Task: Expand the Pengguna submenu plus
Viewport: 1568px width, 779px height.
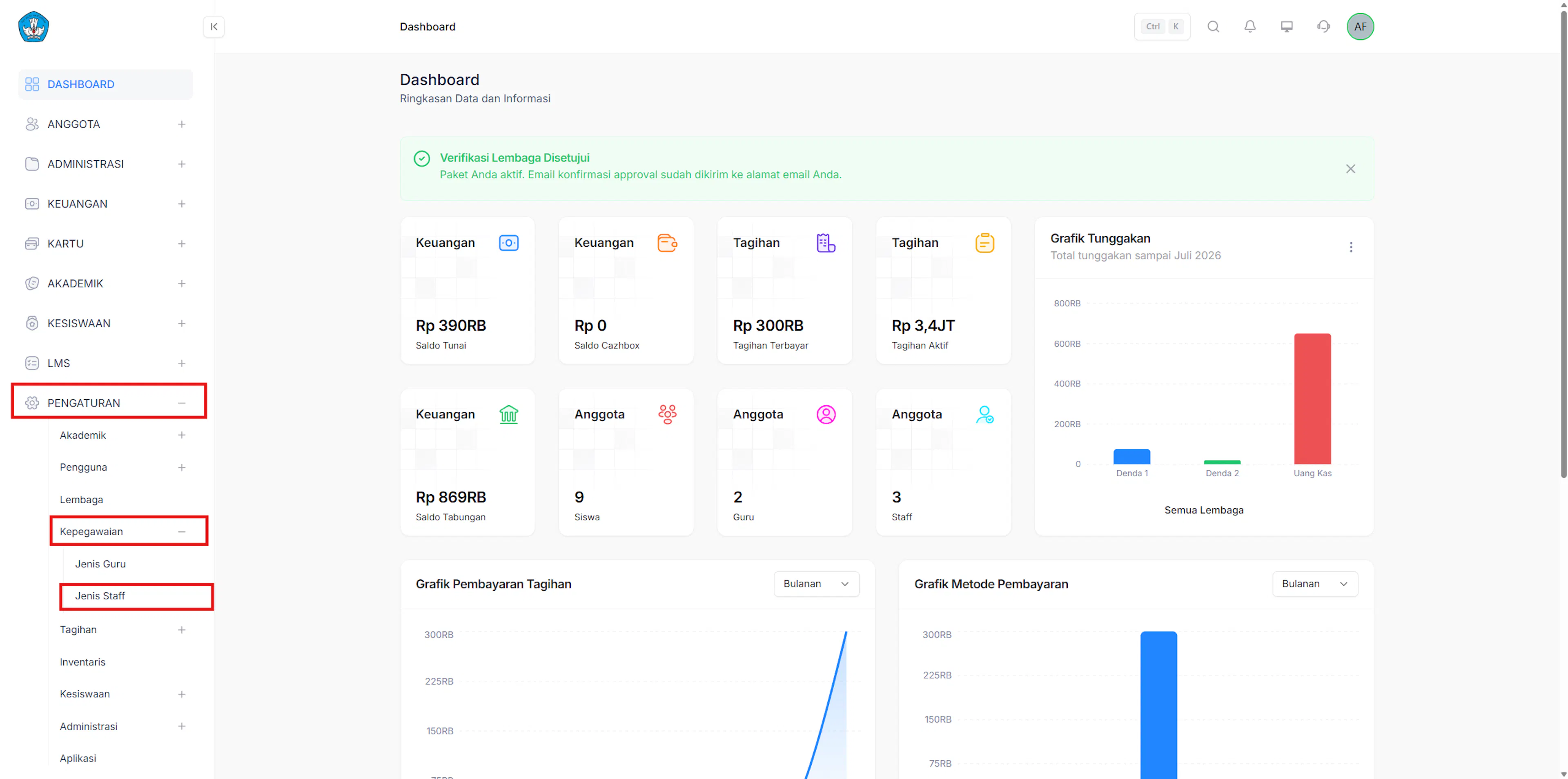Action: pyautogui.click(x=182, y=468)
